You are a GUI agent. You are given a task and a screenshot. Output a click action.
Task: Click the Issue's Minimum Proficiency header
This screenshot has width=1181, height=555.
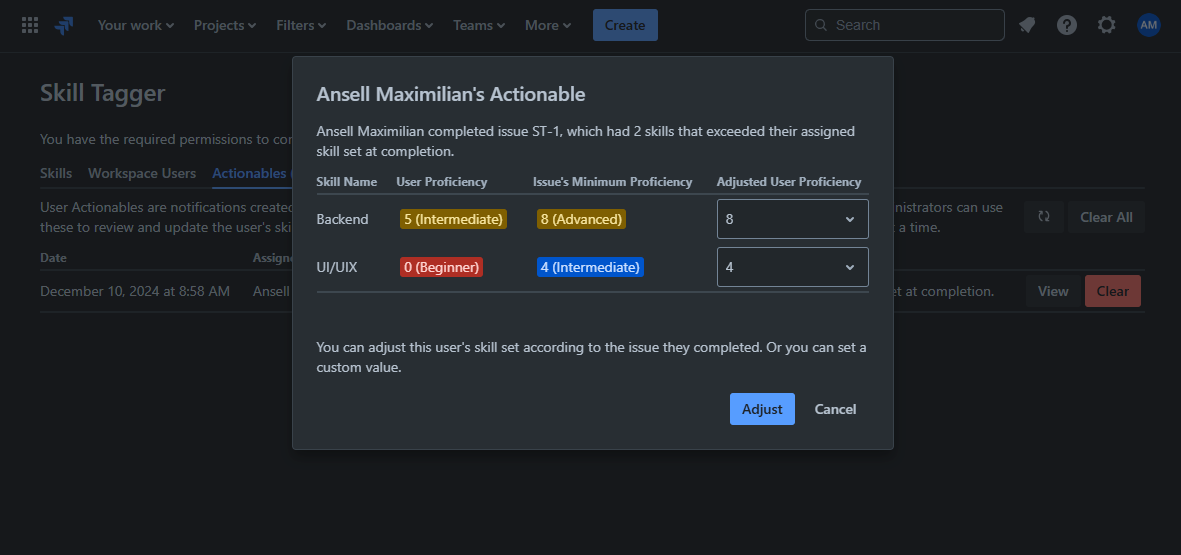click(x=612, y=181)
